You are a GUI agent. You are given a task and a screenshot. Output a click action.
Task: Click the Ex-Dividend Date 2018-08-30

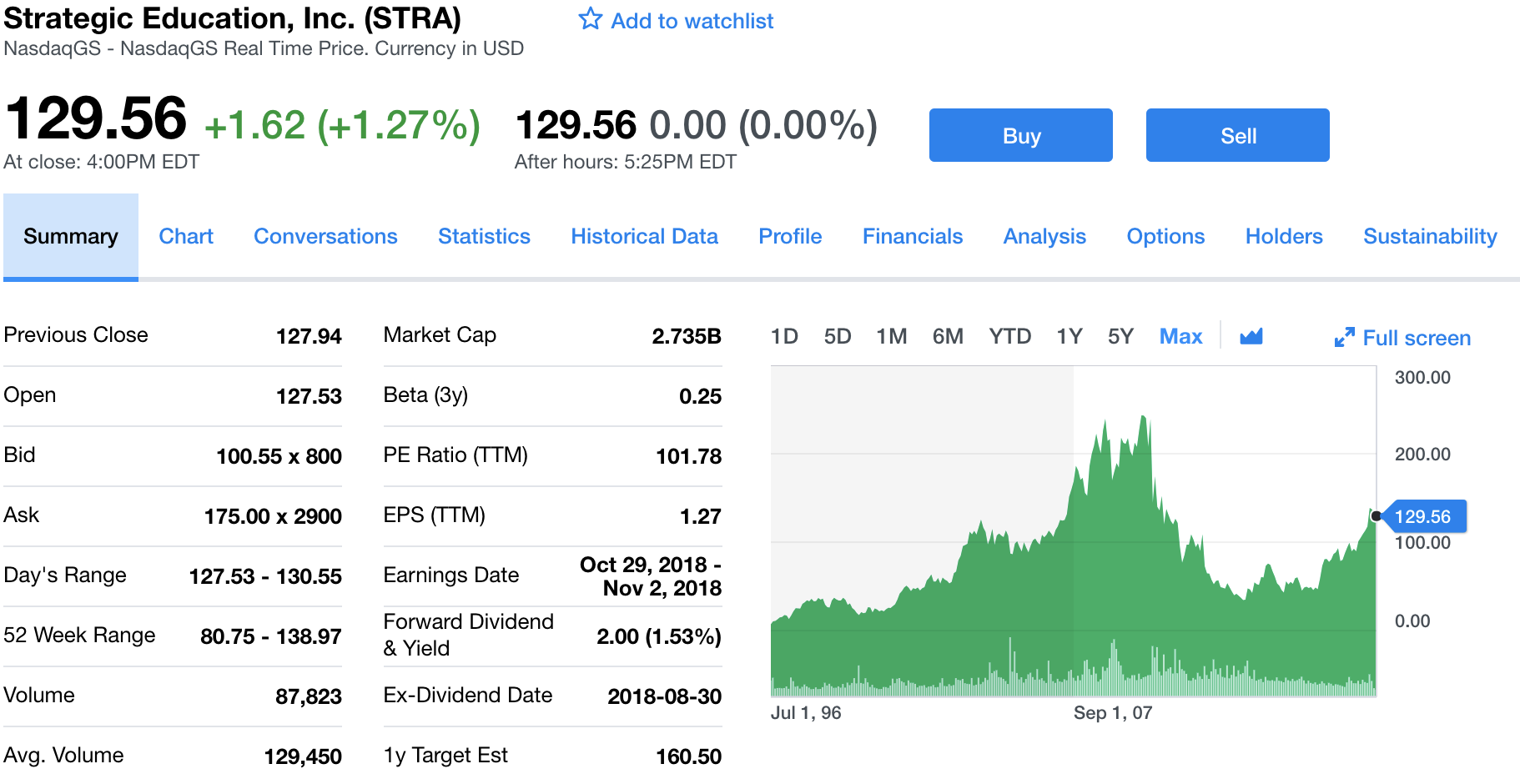(664, 696)
